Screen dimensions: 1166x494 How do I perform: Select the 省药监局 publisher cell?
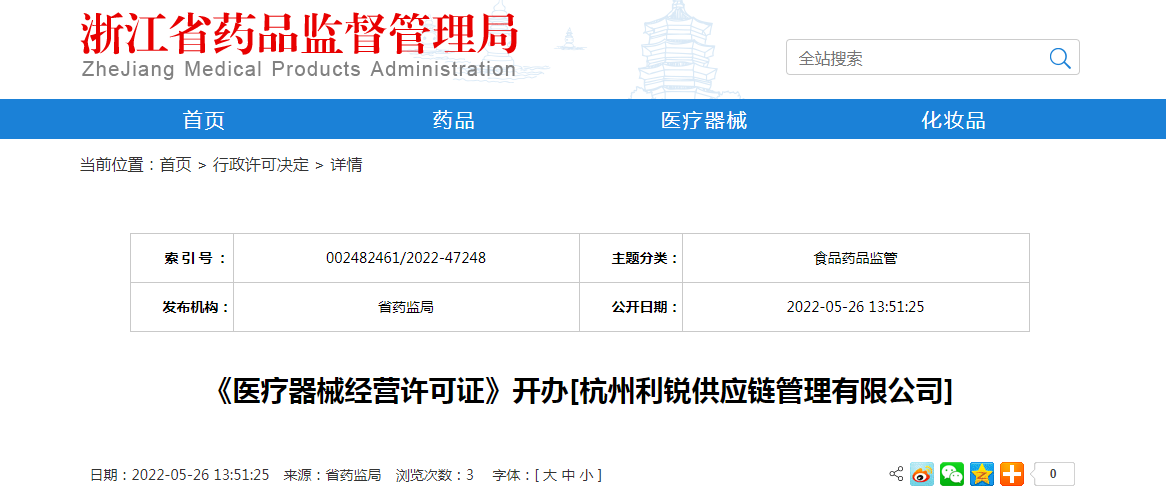[406, 307]
